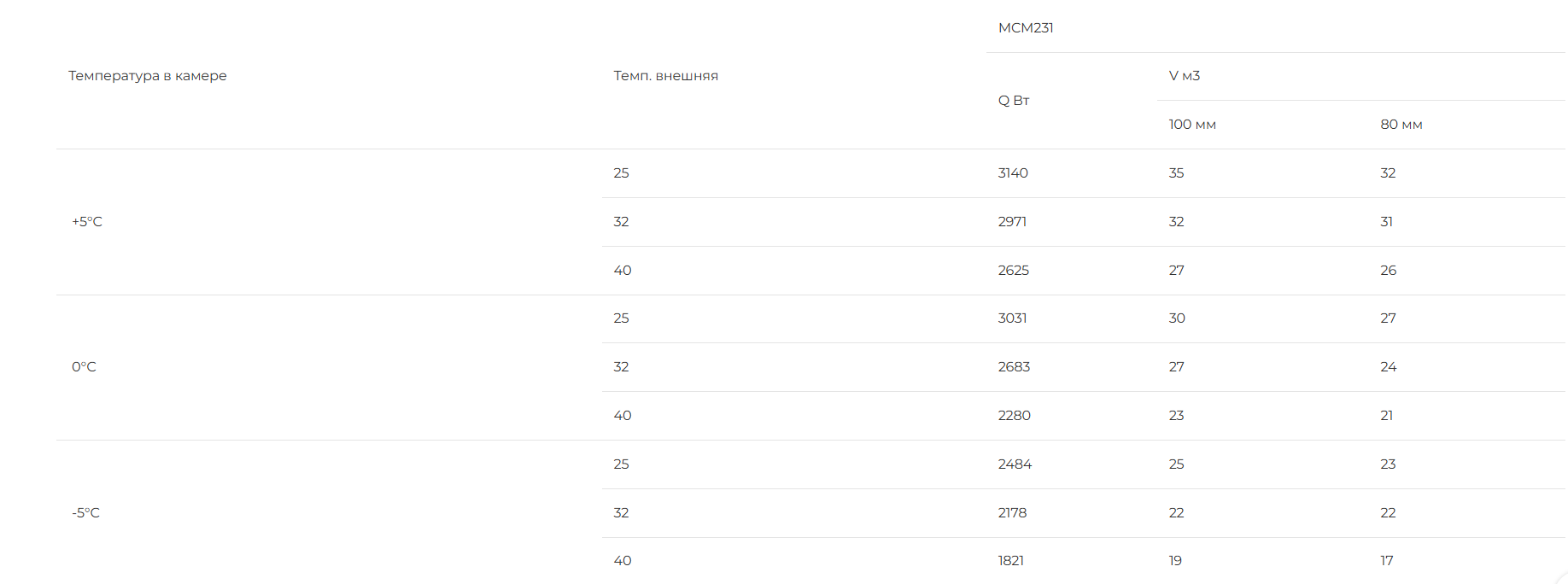The height and width of the screenshot is (584, 1568).
Task: Click the 'V м3' header cell
Action: point(1185,76)
